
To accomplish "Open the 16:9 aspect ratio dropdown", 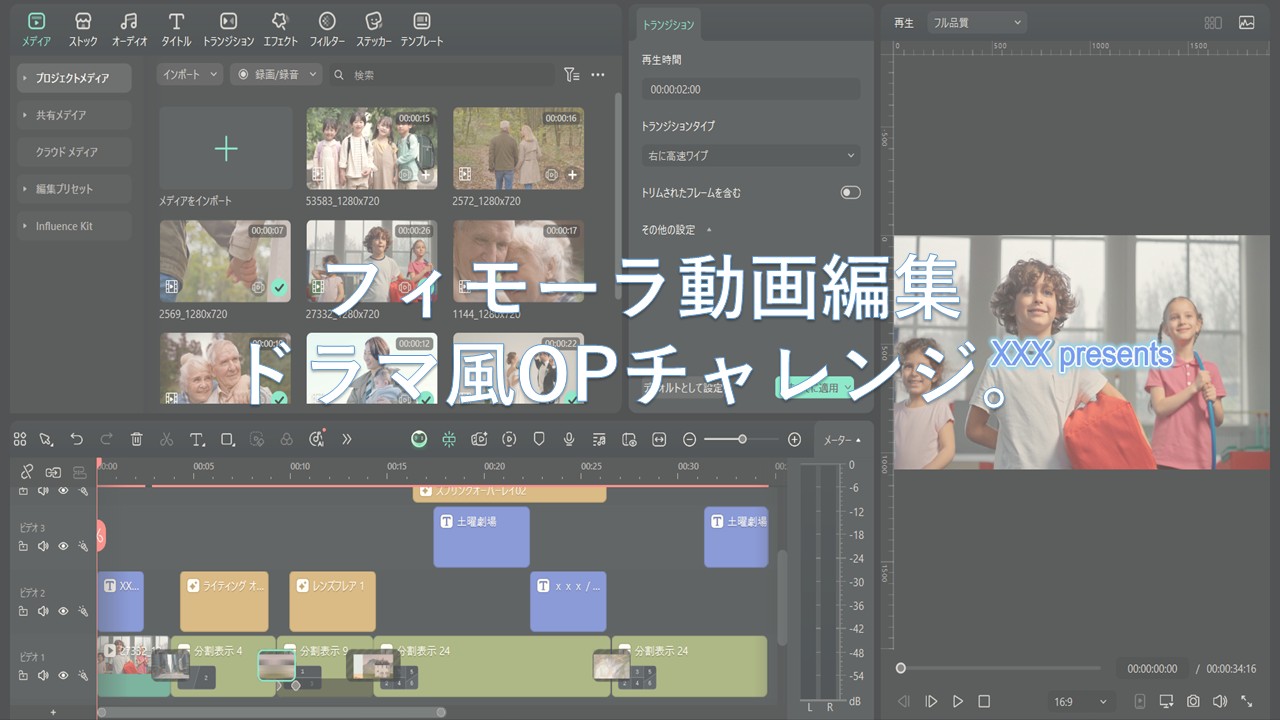I will point(1082,701).
